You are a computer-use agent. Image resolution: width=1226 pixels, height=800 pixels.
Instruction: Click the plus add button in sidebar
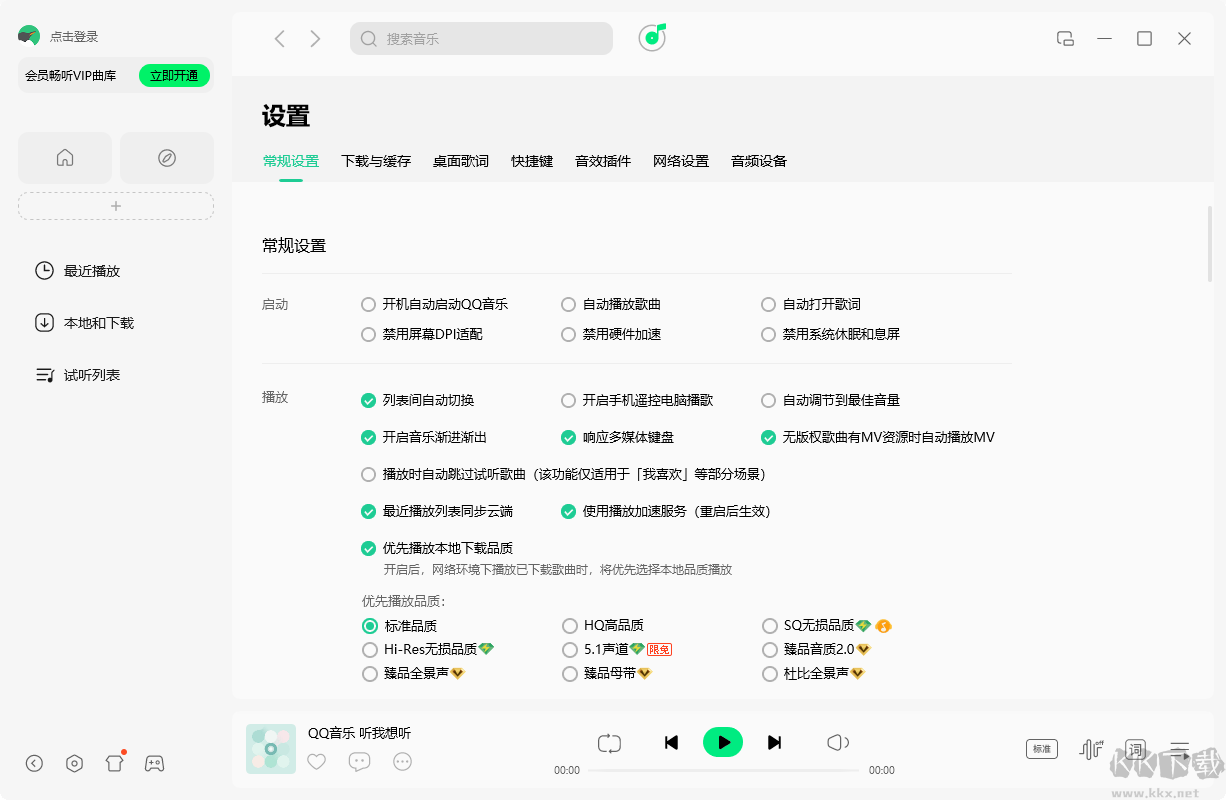(x=116, y=206)
